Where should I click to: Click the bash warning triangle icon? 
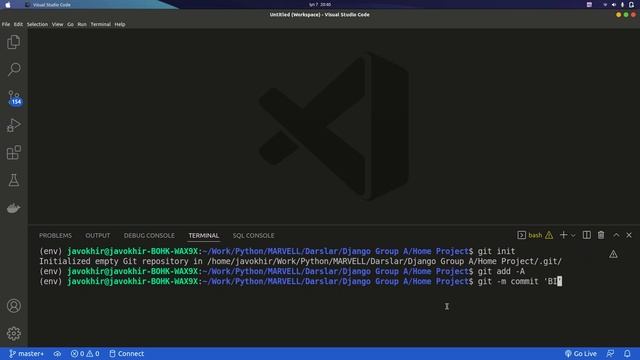click(x=549, y=235)
